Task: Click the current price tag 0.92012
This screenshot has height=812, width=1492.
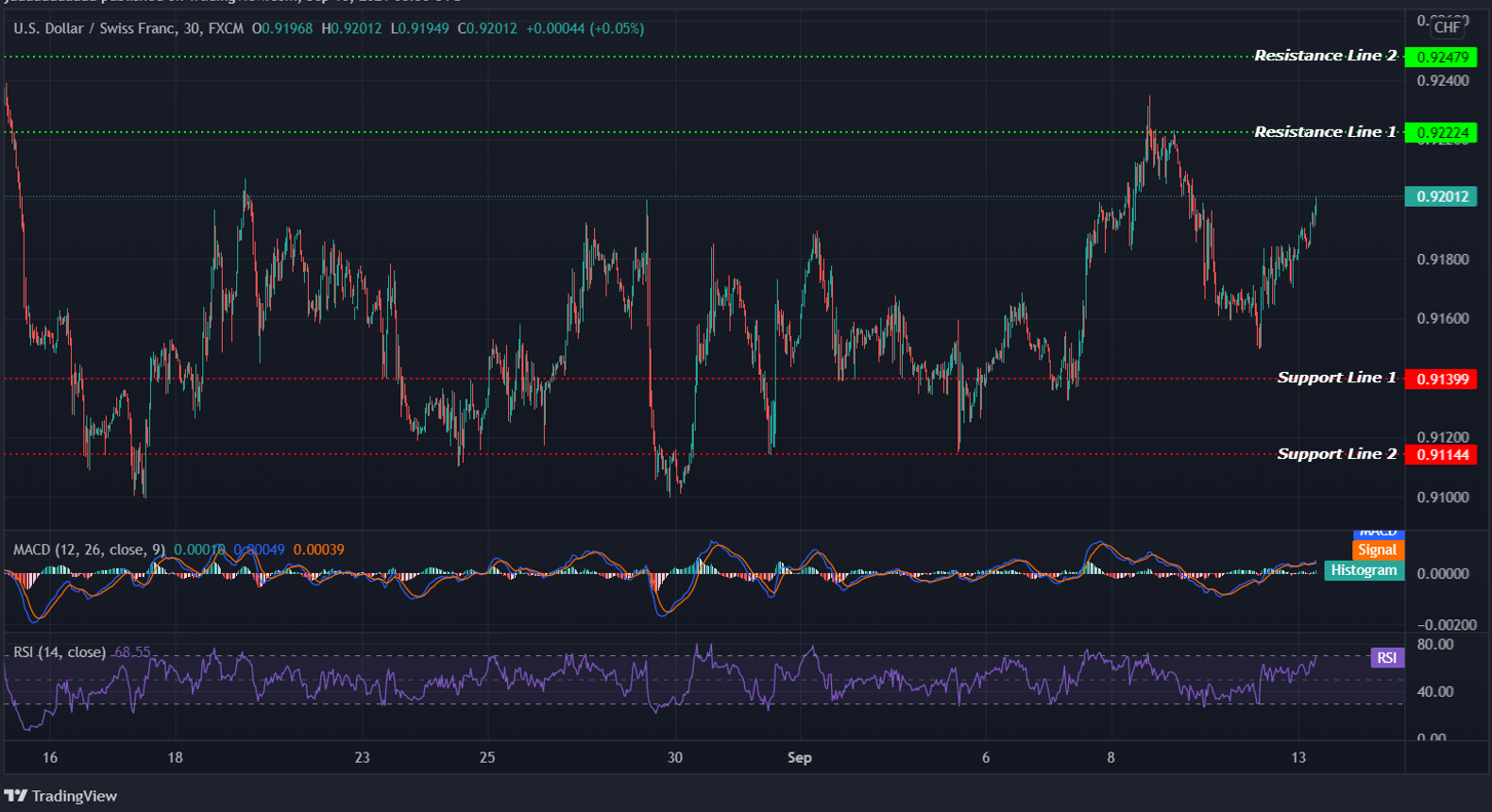Action: (1441, 196)
